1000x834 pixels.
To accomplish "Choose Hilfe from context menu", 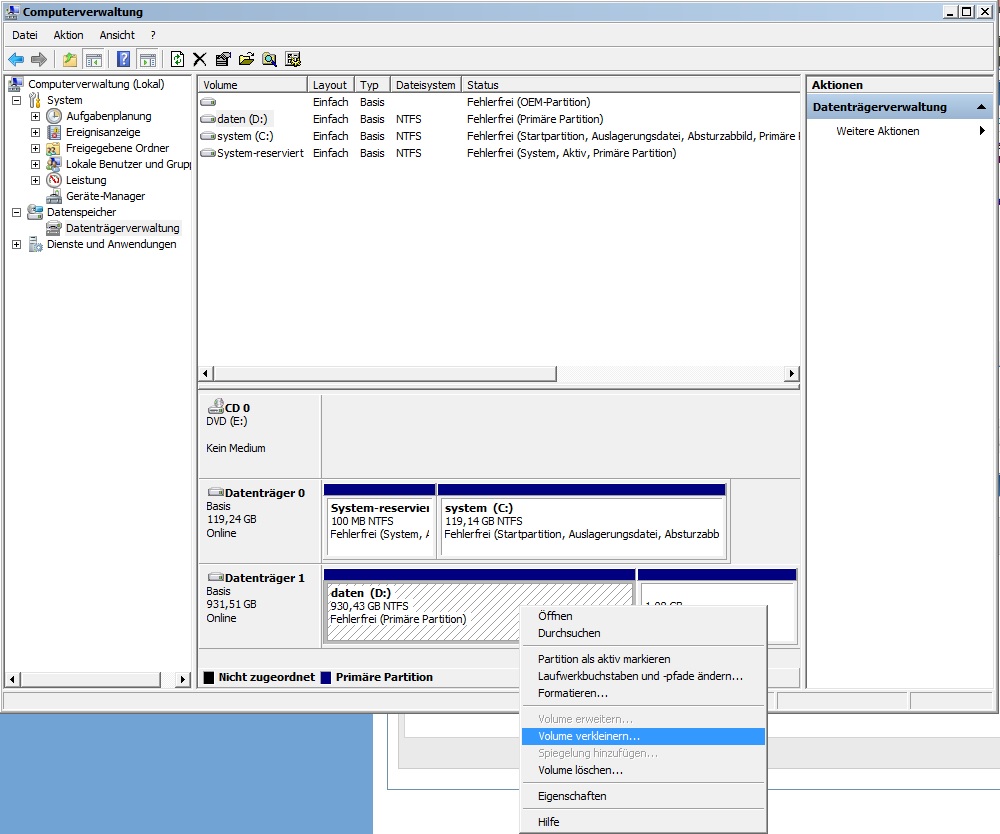I will click(x=643, y=822).
